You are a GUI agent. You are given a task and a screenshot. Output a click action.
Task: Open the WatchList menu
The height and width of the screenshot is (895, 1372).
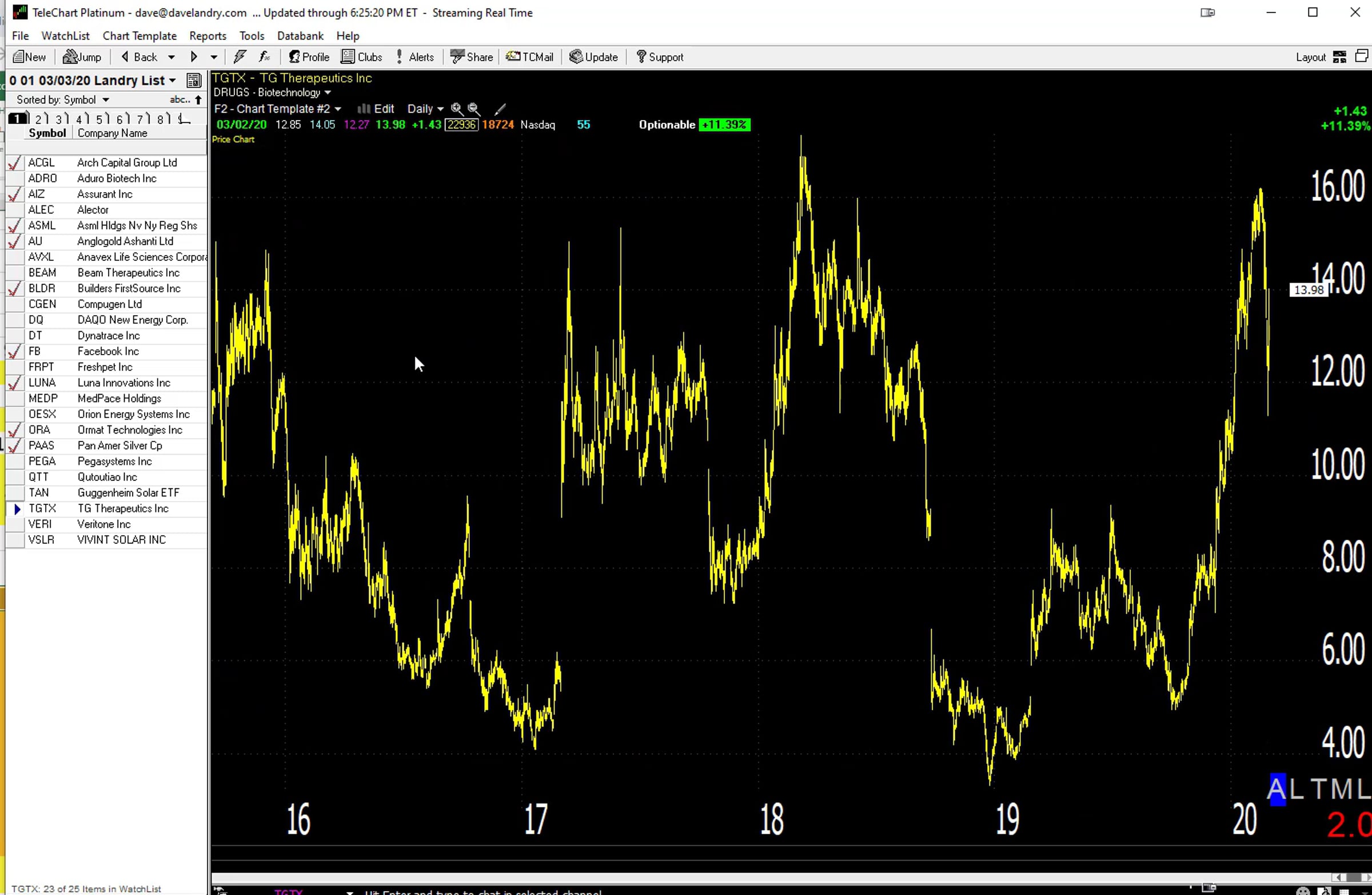pyautogui.click(x=65, y=36)
